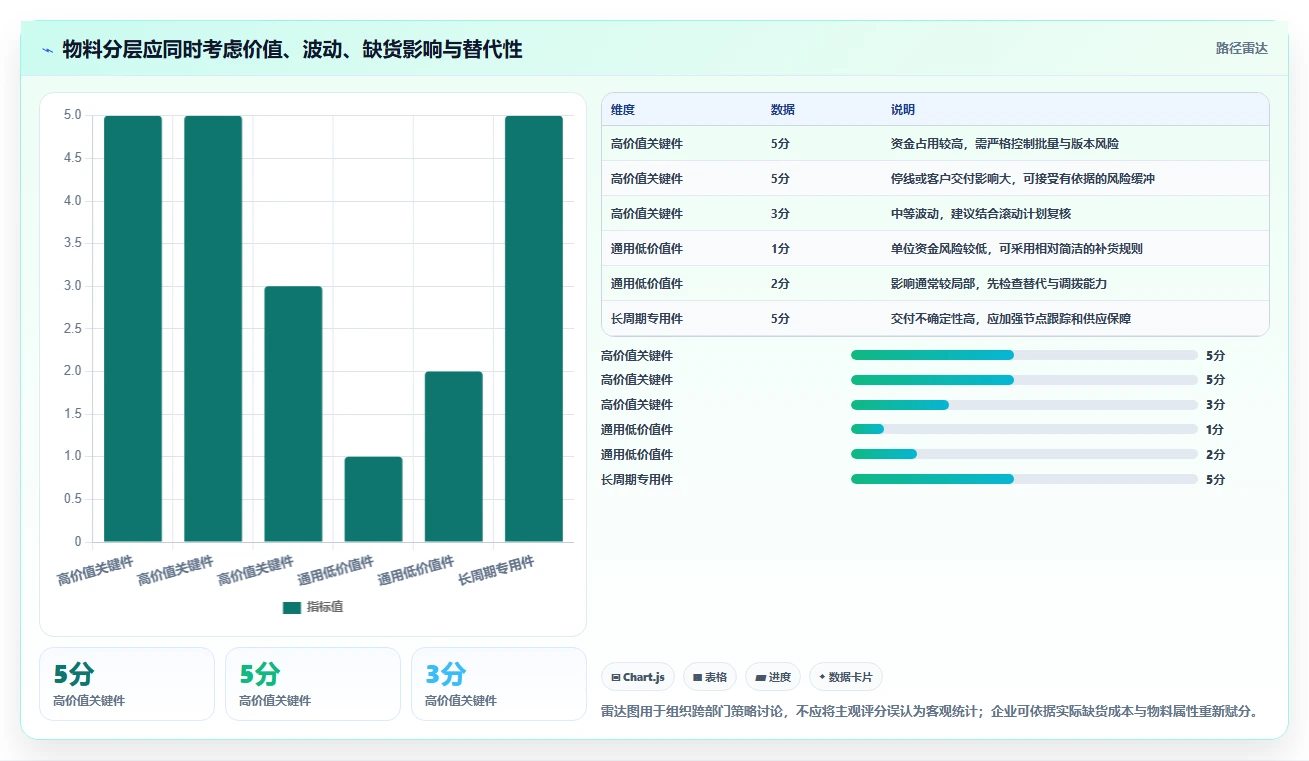This screenshot has width=1309, height=761.
Task: Click the 指标值 legend label
Action: [325, 607]
